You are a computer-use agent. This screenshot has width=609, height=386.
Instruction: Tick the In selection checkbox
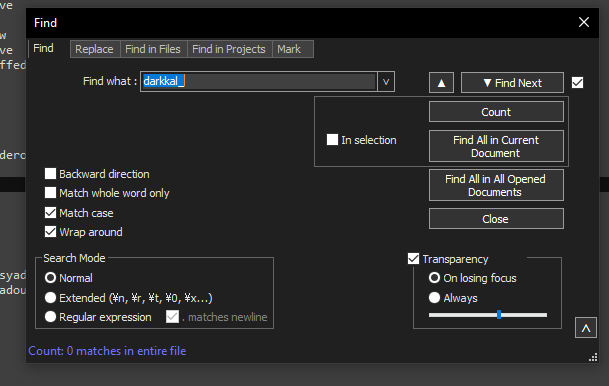332,139
